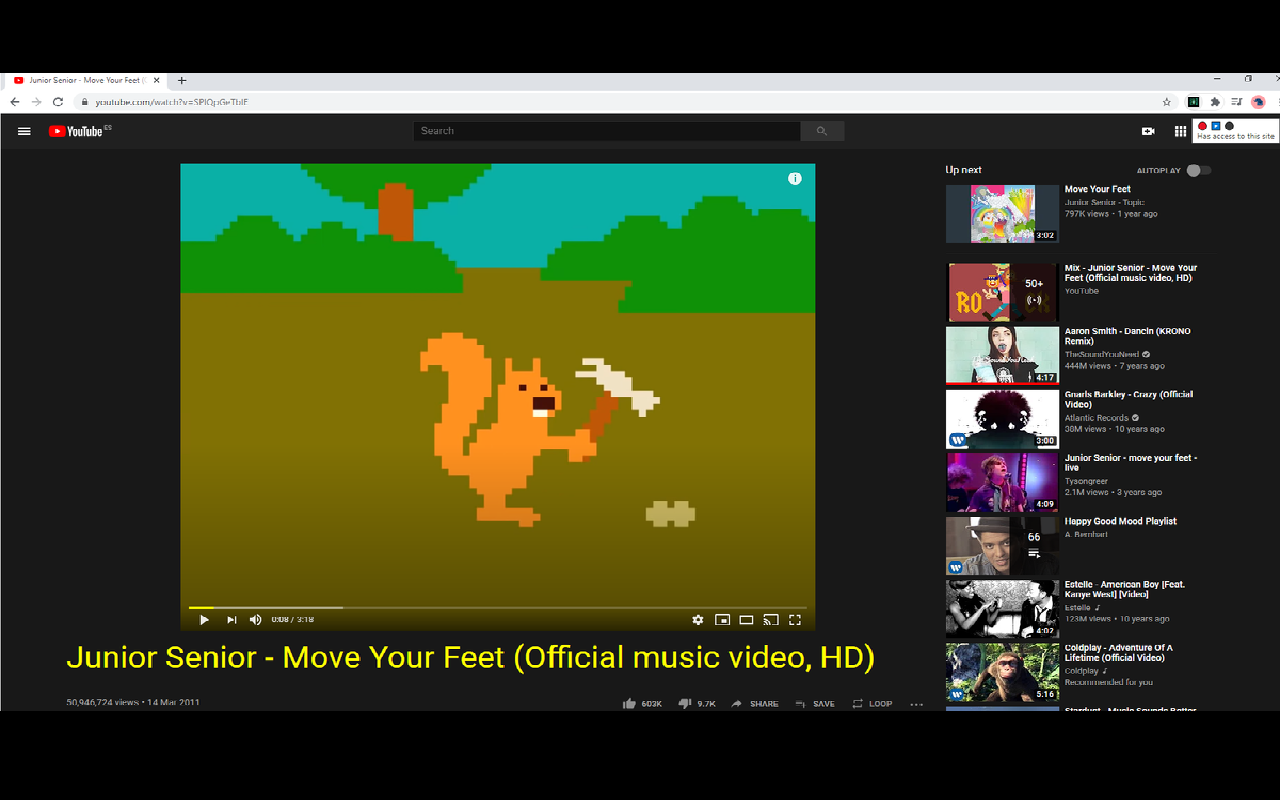This screenshot has width=1280, height=800.
Task: Open the YouTube apps grid icon
Action: 1180,131
